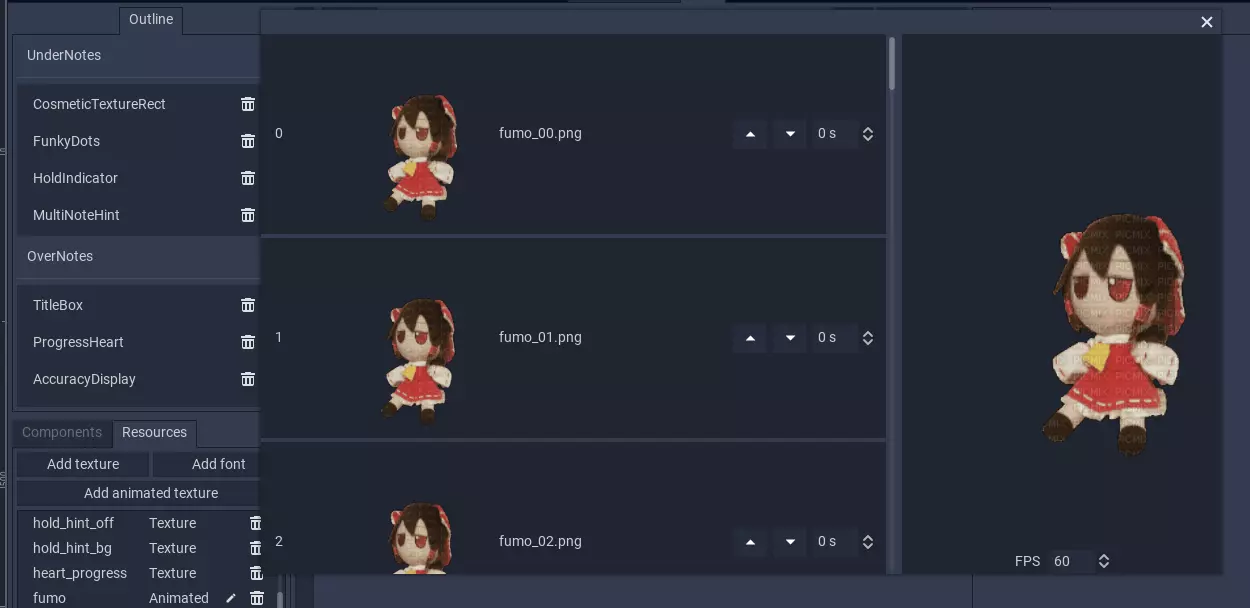This screenshot has height=608, width=1250.
Task: Delete the FunkyDots entry with its trash icon
Action: click(x=248, y=141)
